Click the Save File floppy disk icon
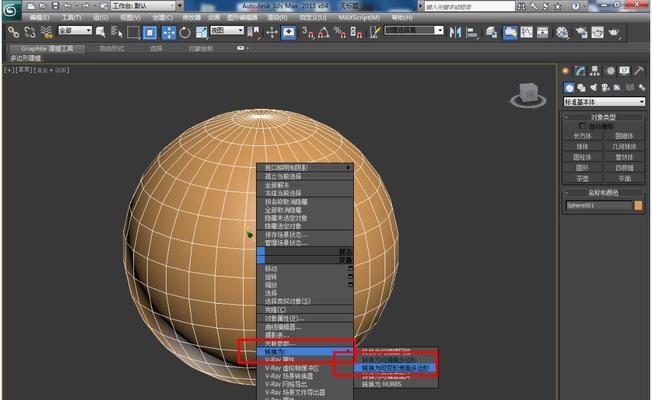This screenshot has height=400, width=652. tap(55, 6)
